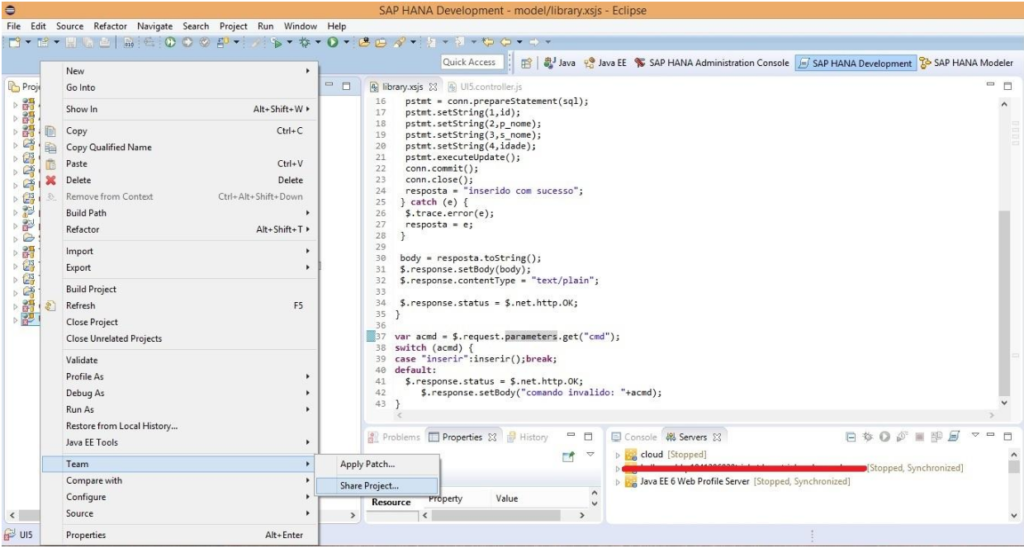This screenshot has height=548, width=1024.
Task: Select Refresh in the context menu
Action: click(80, 306)
